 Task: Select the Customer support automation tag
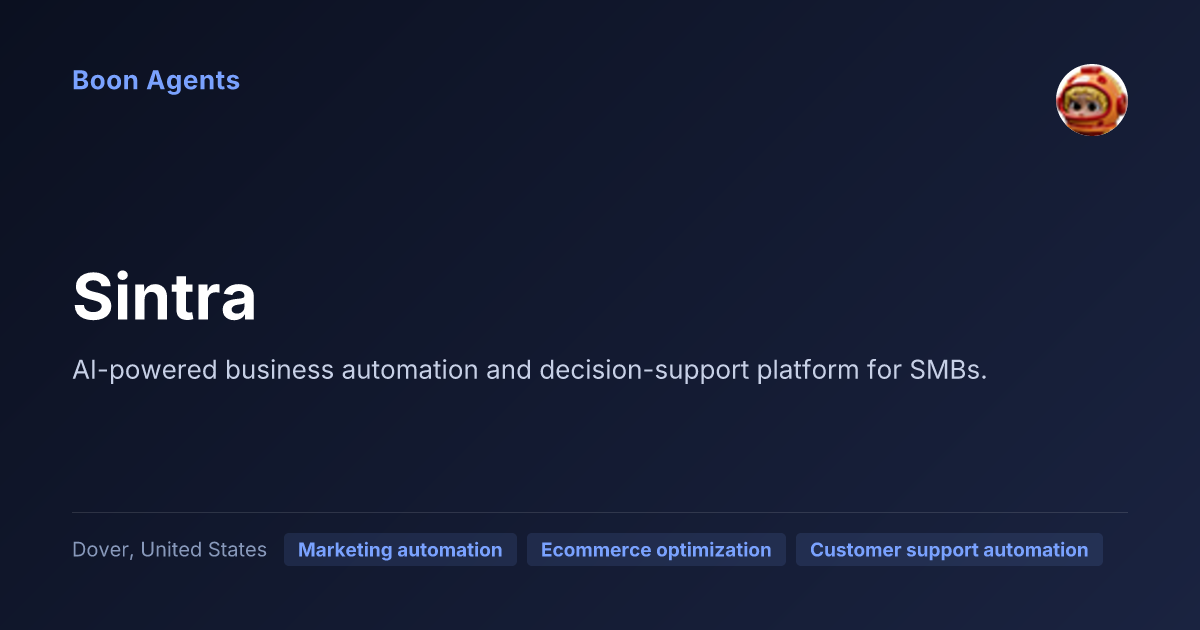949,550
